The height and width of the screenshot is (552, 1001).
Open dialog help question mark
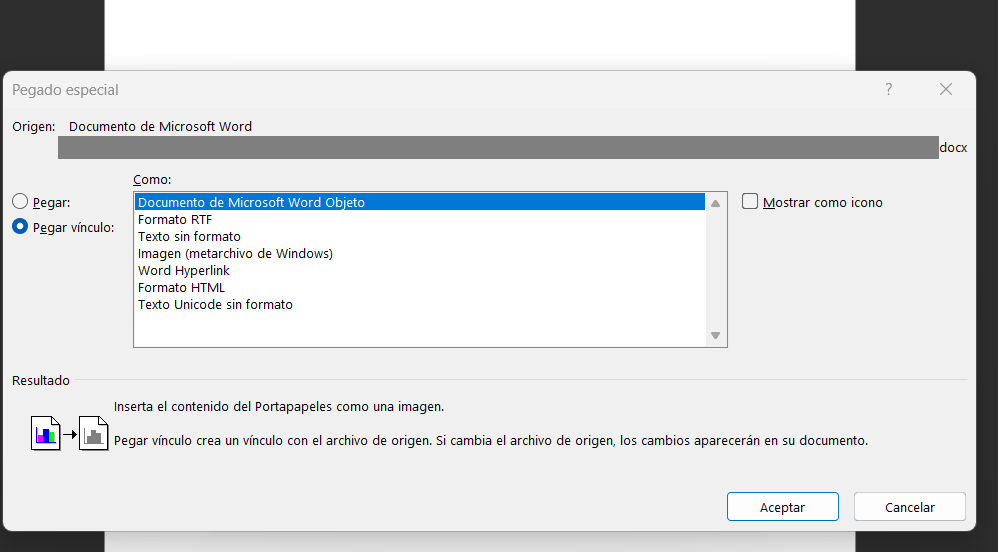(889, 89)
